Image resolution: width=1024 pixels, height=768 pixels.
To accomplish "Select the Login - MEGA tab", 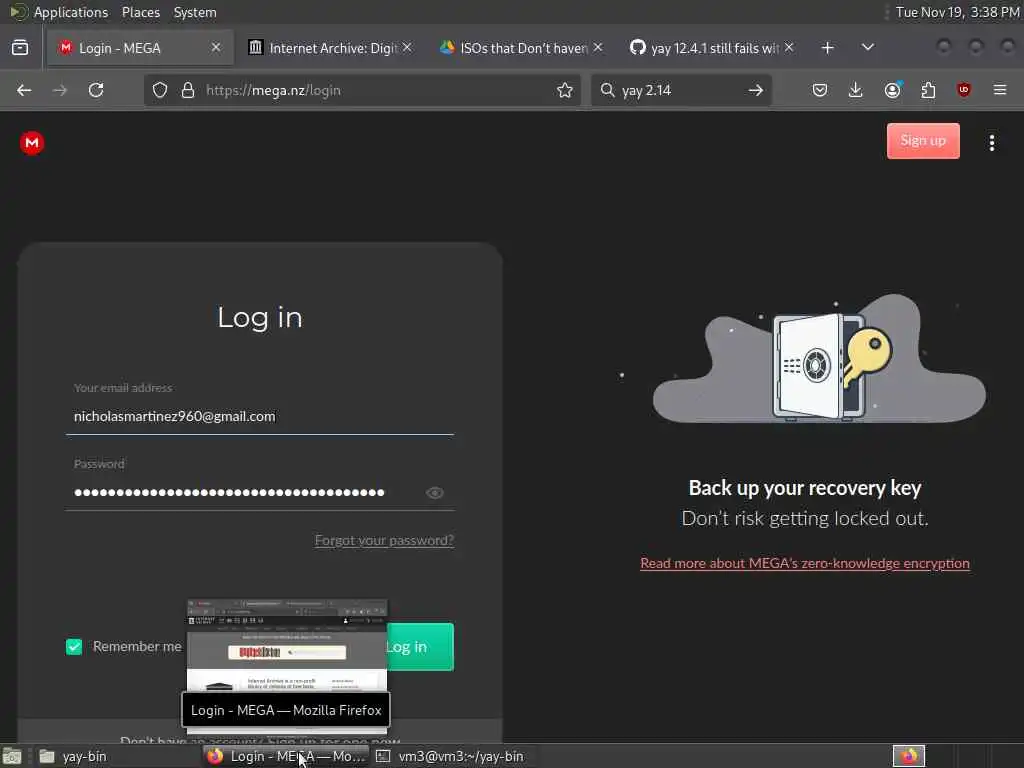I will point(140,48).
